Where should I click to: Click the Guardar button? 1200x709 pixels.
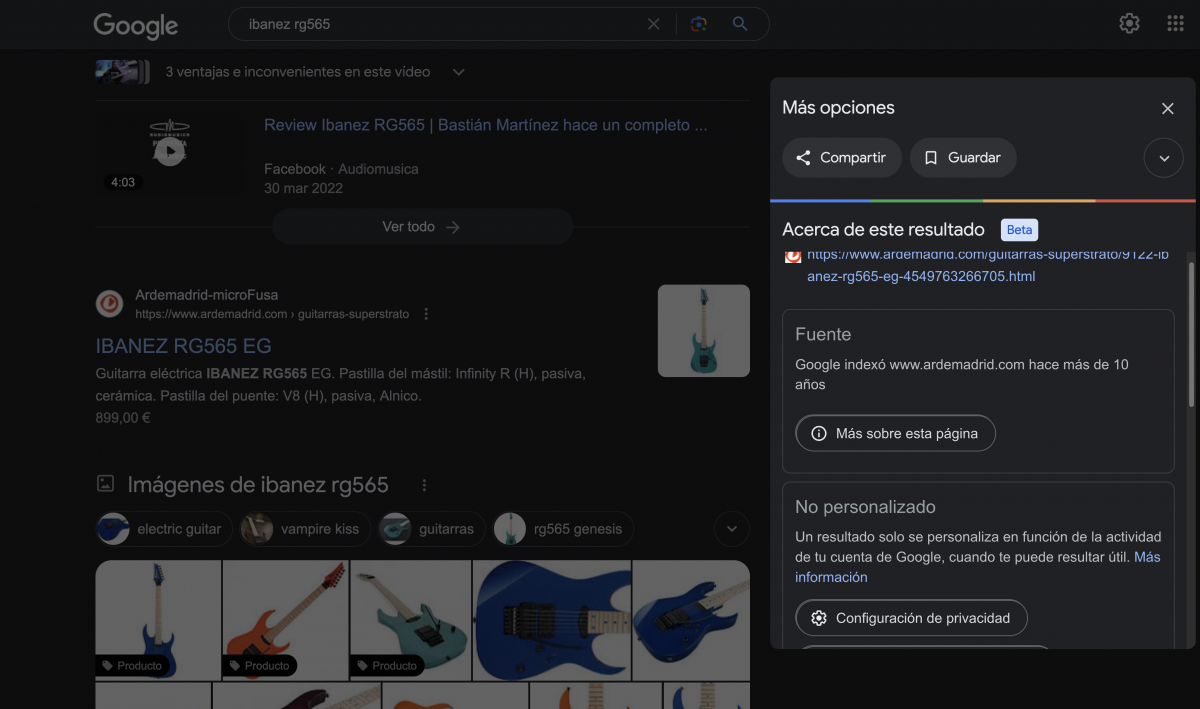point(963,158)
